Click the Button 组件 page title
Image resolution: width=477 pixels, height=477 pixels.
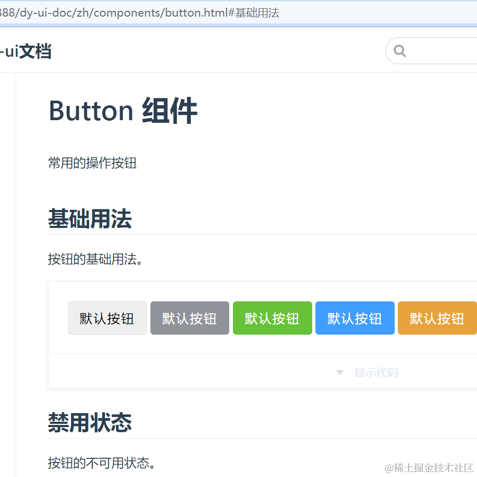point(123,111)
